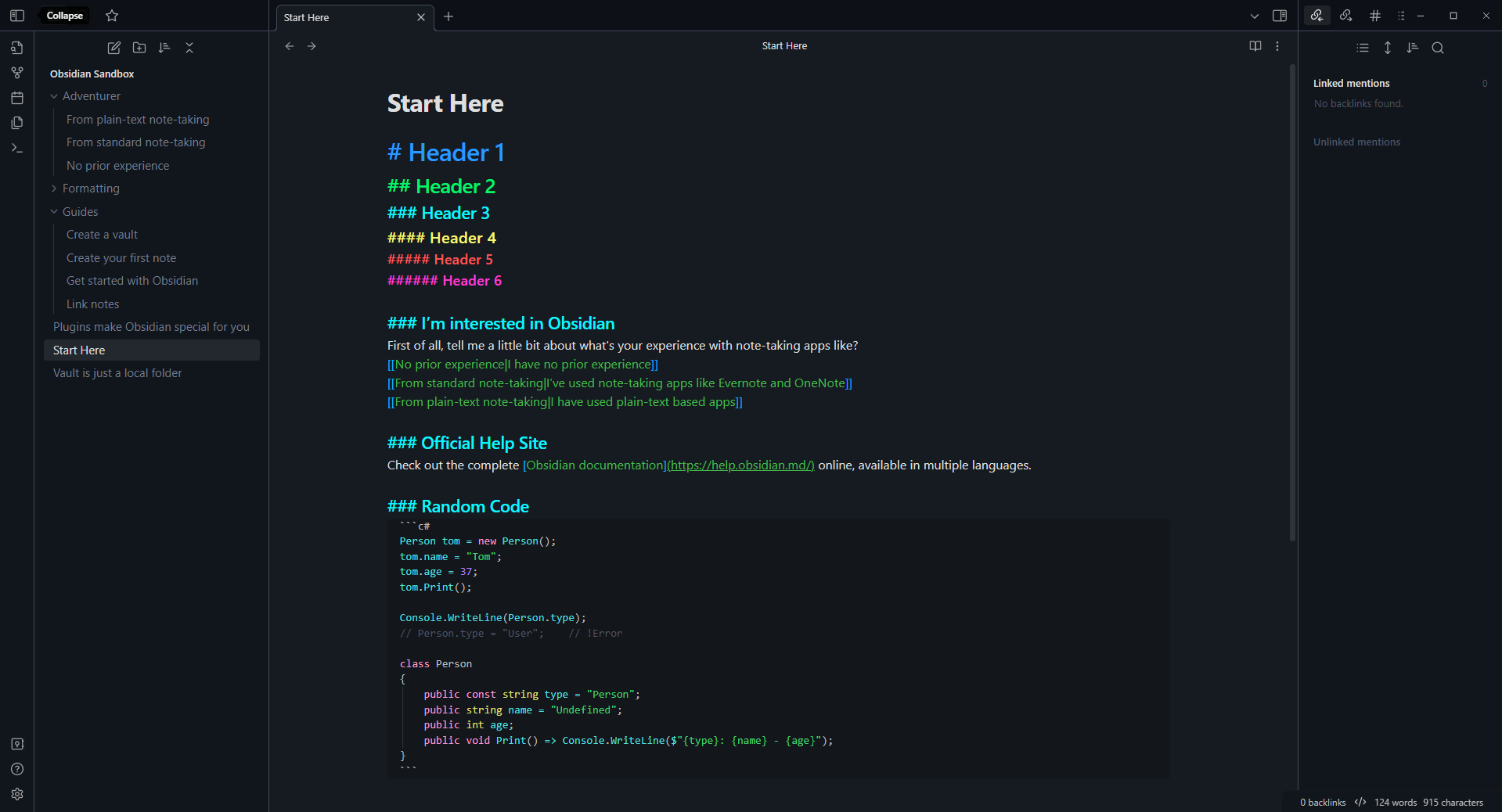Image resolution: width=1502 pixels, height=812 pixels.
Task: Place cursor in the Header 1 line
Action: point(446,153)
